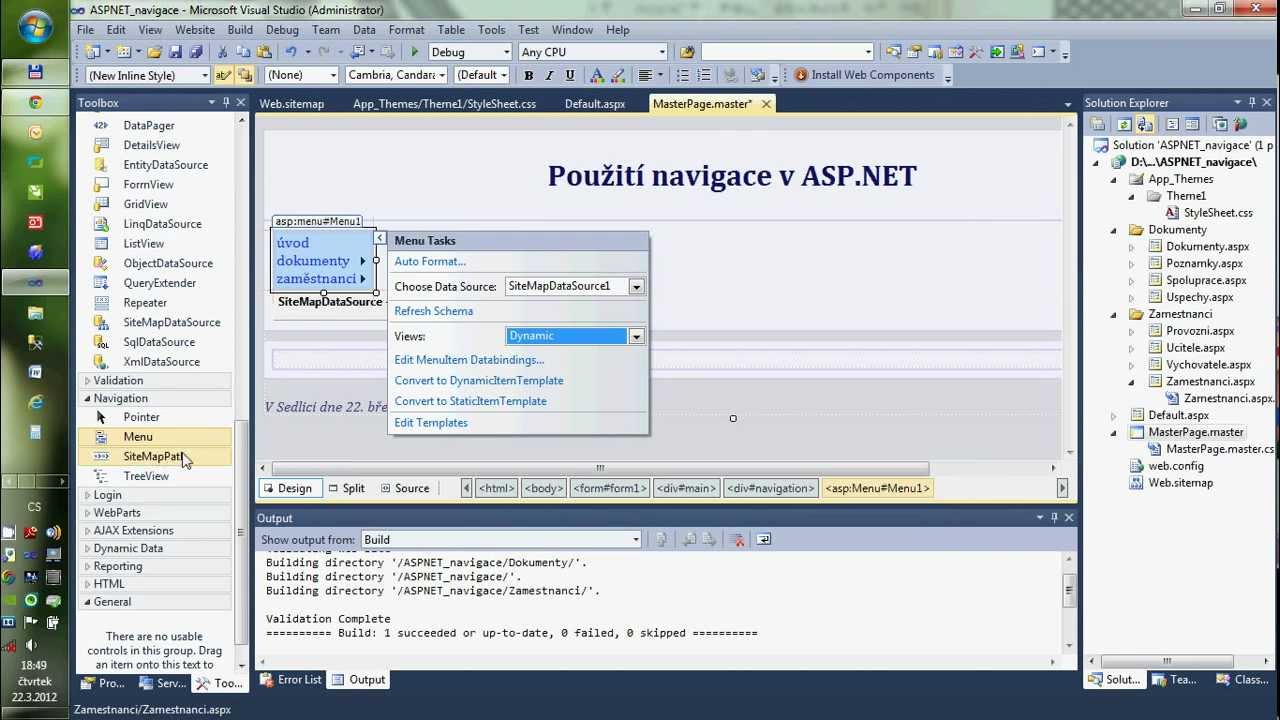
Task: Switch to the Web.sitemap tab
Action: click(x=292, y=104)
